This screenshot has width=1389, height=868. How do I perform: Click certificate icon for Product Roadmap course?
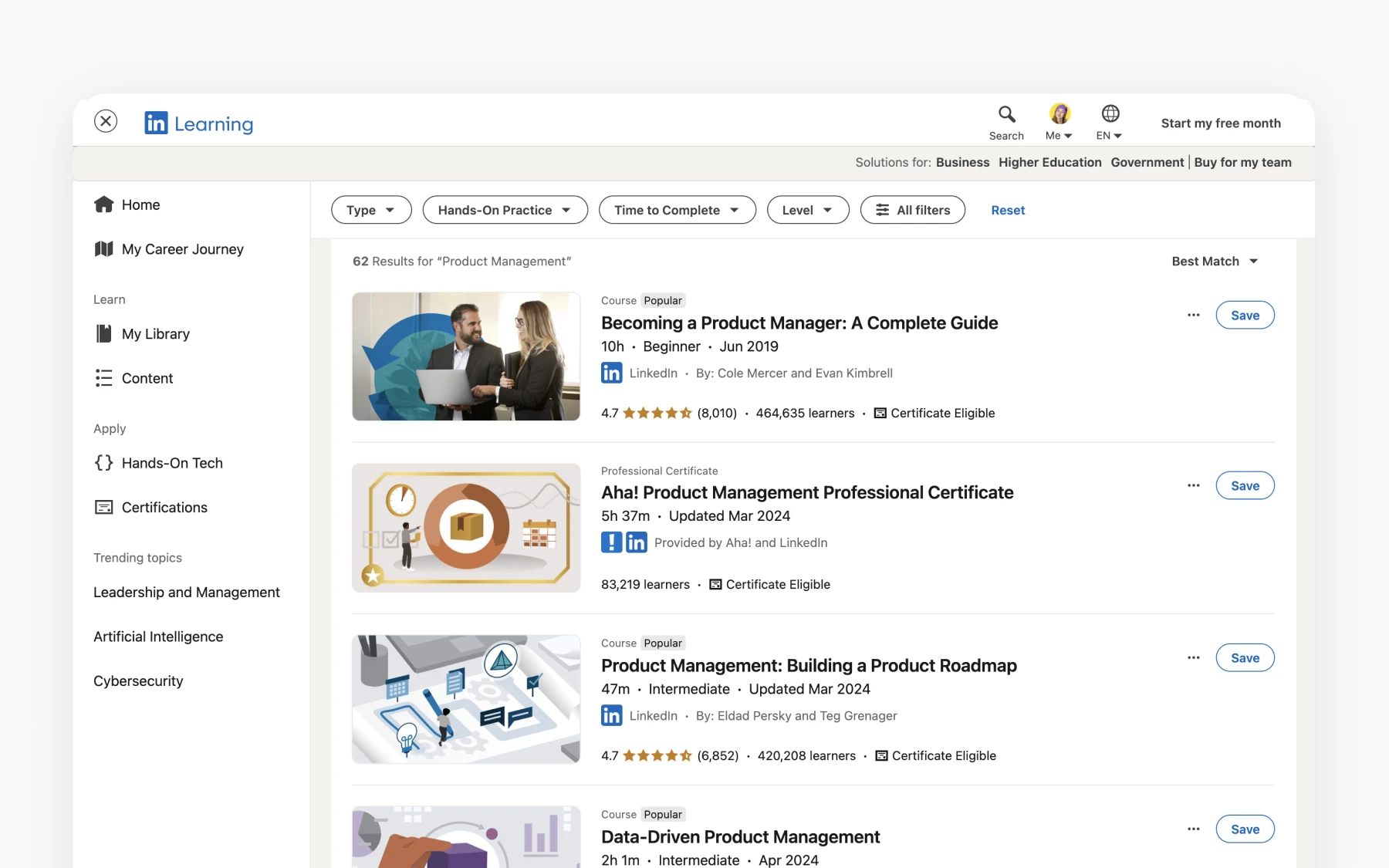coord(881,756)
